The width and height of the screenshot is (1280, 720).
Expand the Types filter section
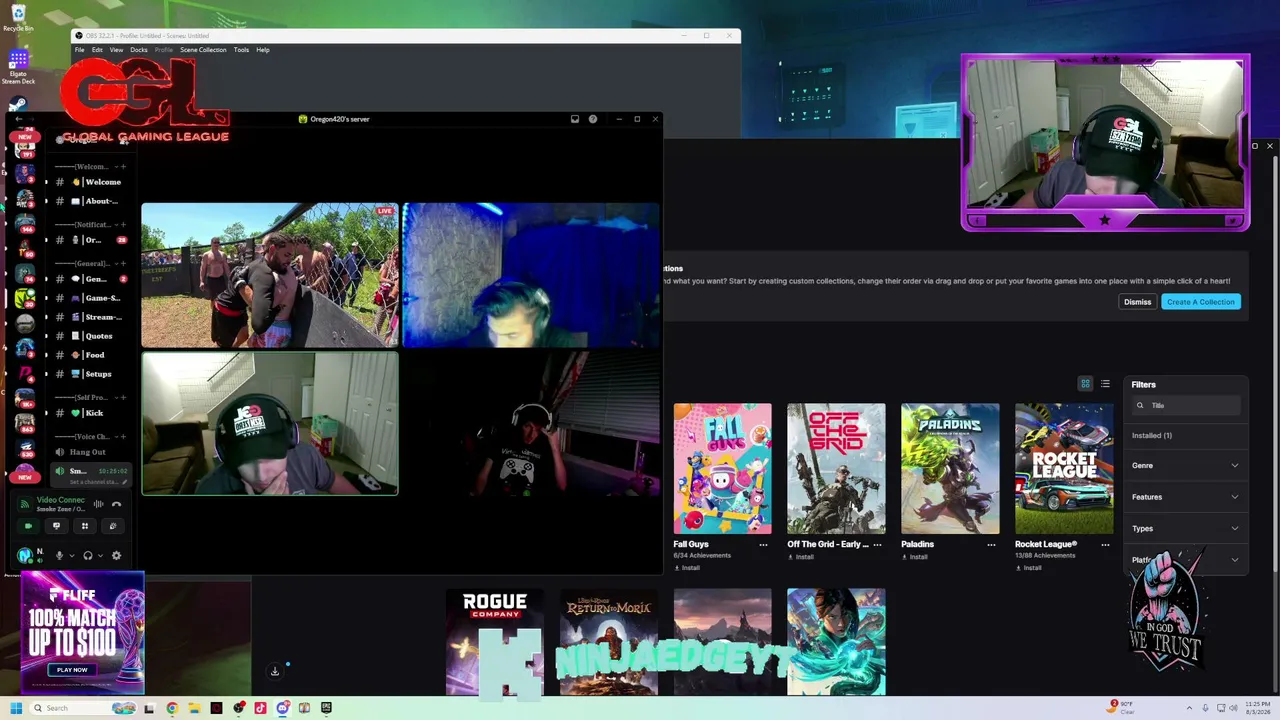(1186, 528)
